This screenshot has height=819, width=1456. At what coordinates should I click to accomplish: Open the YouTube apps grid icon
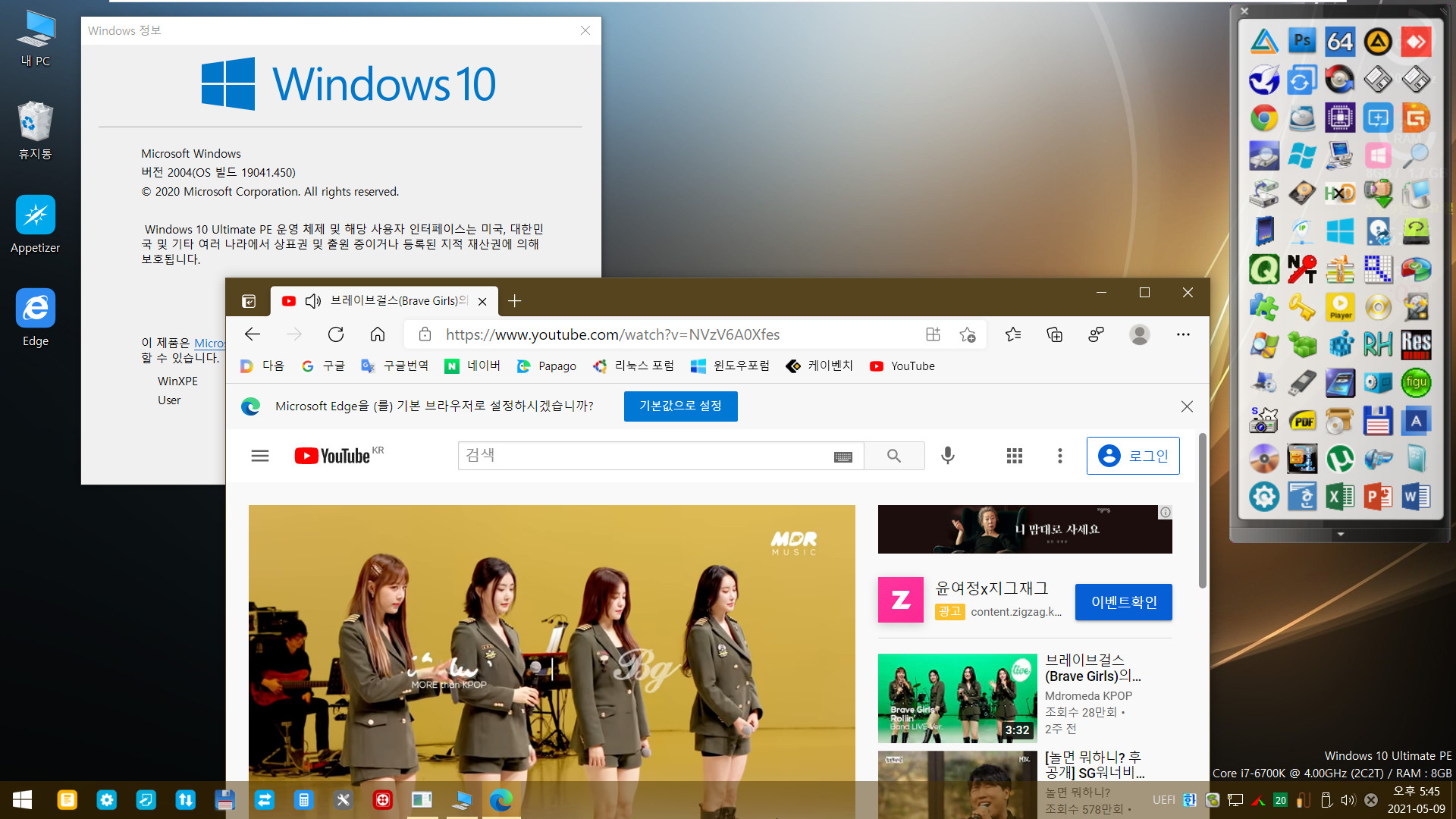1015,456
